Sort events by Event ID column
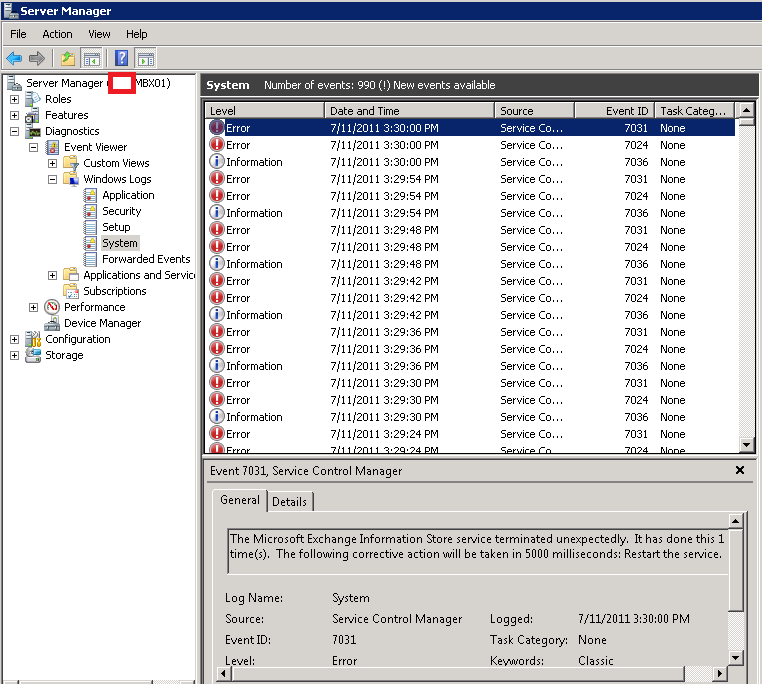The height and width of the screenshot is (684, 762). pos(626,111)
